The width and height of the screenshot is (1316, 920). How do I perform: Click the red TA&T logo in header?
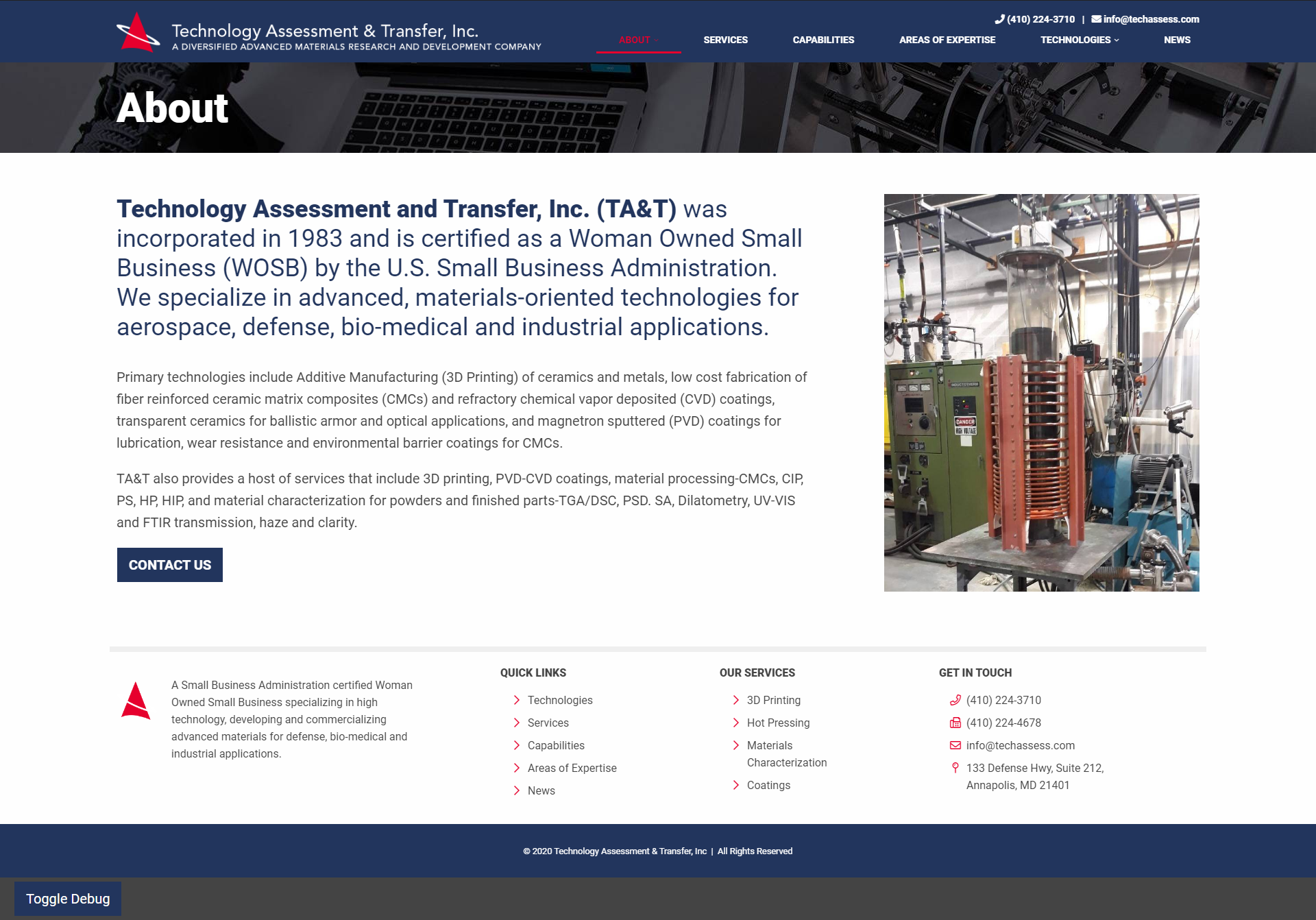pyautogui.click(x=138, y=32)
